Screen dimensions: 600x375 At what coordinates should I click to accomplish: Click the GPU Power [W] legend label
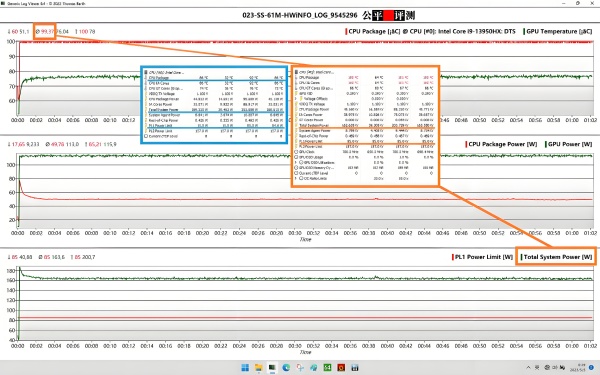click(x=570, y=144)
